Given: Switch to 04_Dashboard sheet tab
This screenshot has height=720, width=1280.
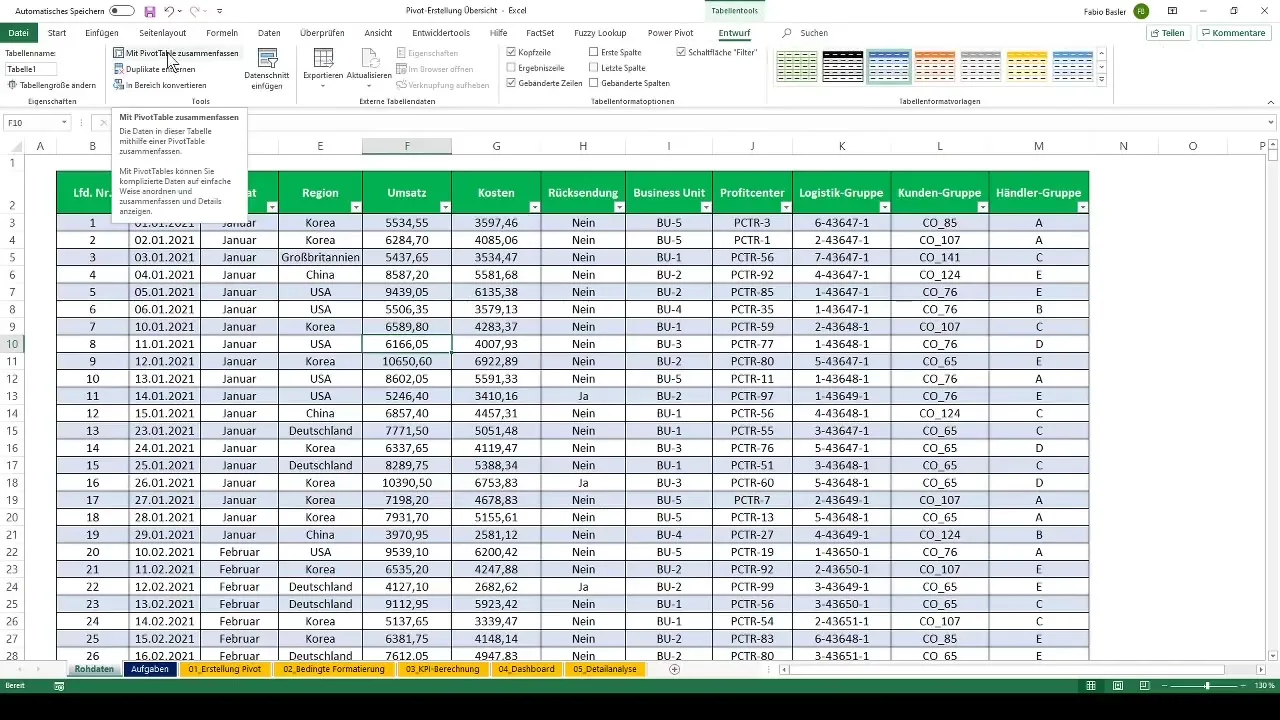Looking at the screenshot, I should coord(527,669).
